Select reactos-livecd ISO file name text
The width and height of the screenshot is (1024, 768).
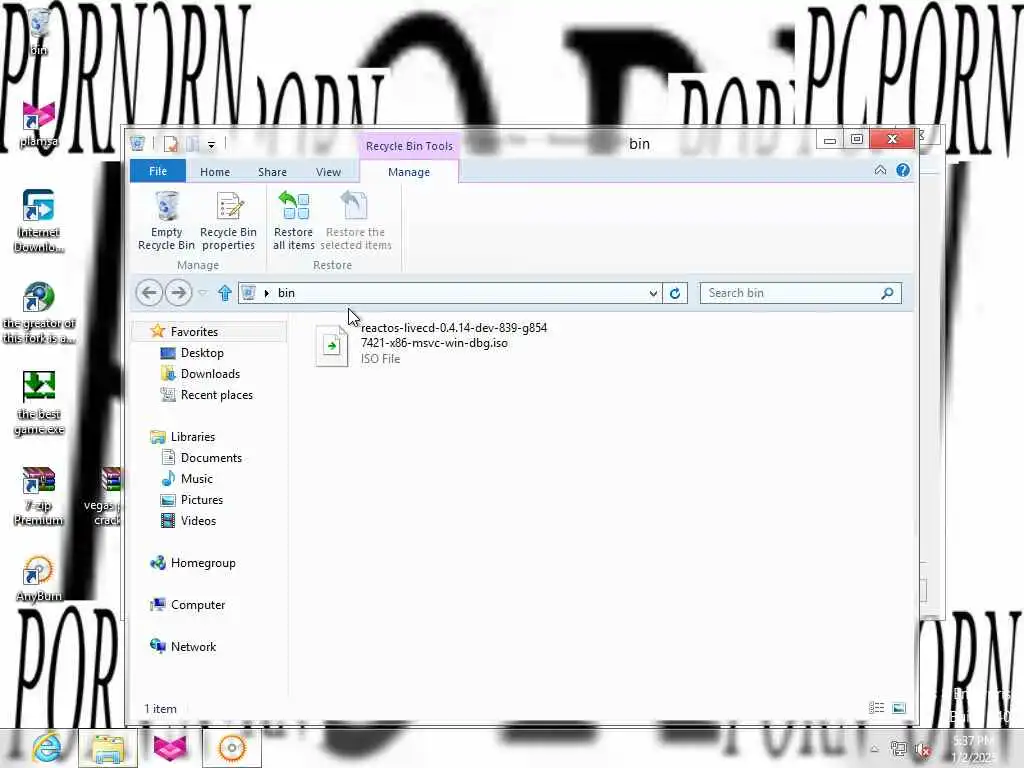[454, 335]
